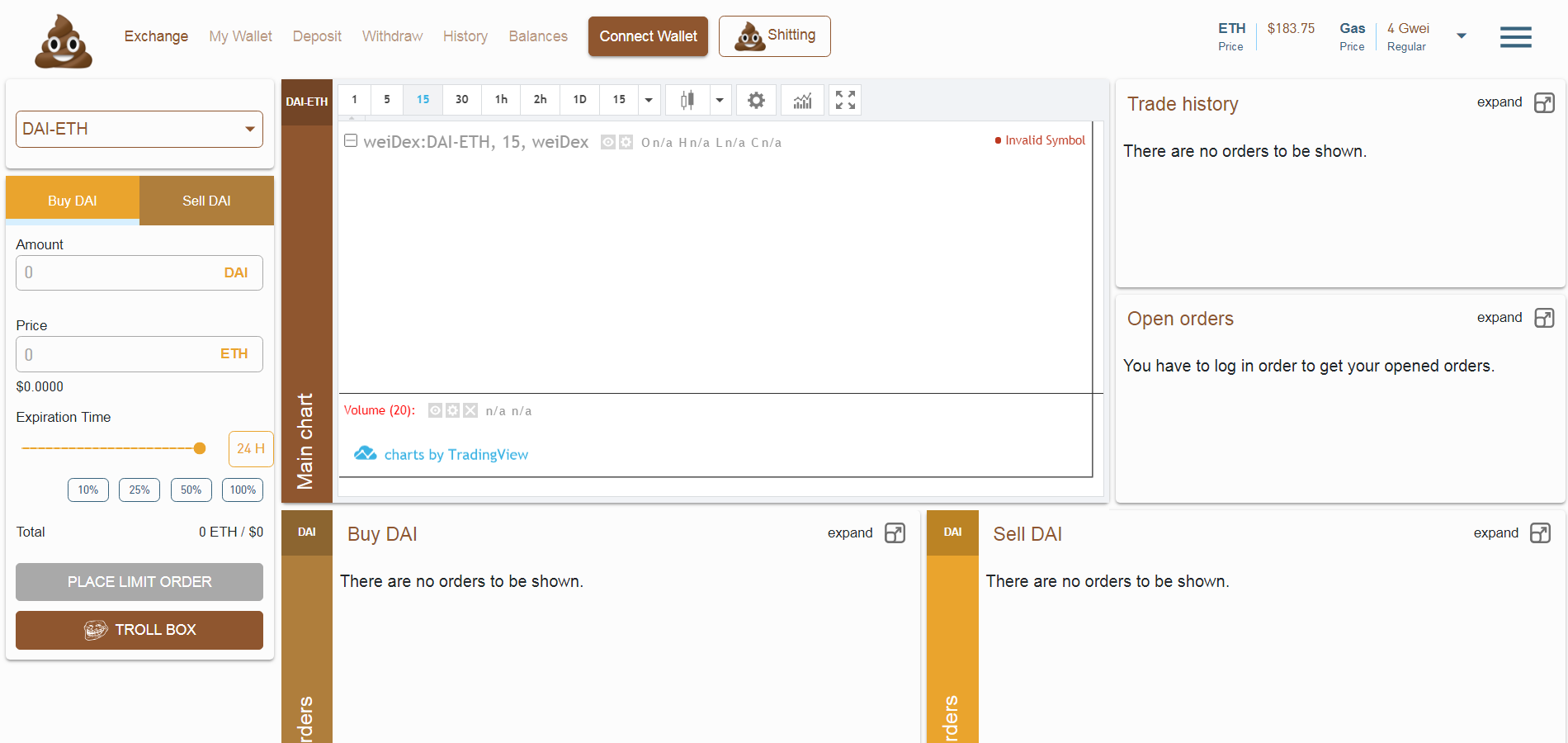The height and width of the screenshot is (743, 1568).
Task: Click the poop emoji site logo
Action: click(x=64, y=40)
